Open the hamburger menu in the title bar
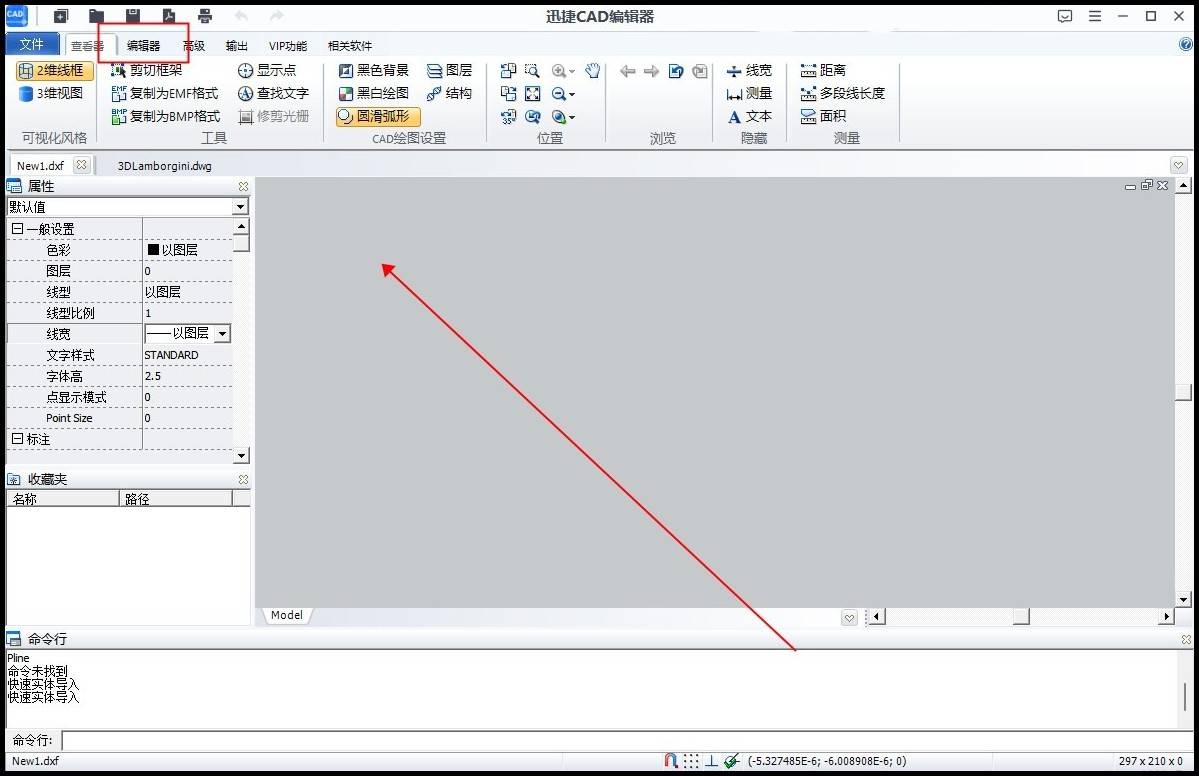This screenshot has height=776, width=1199. coord(1095,16)
